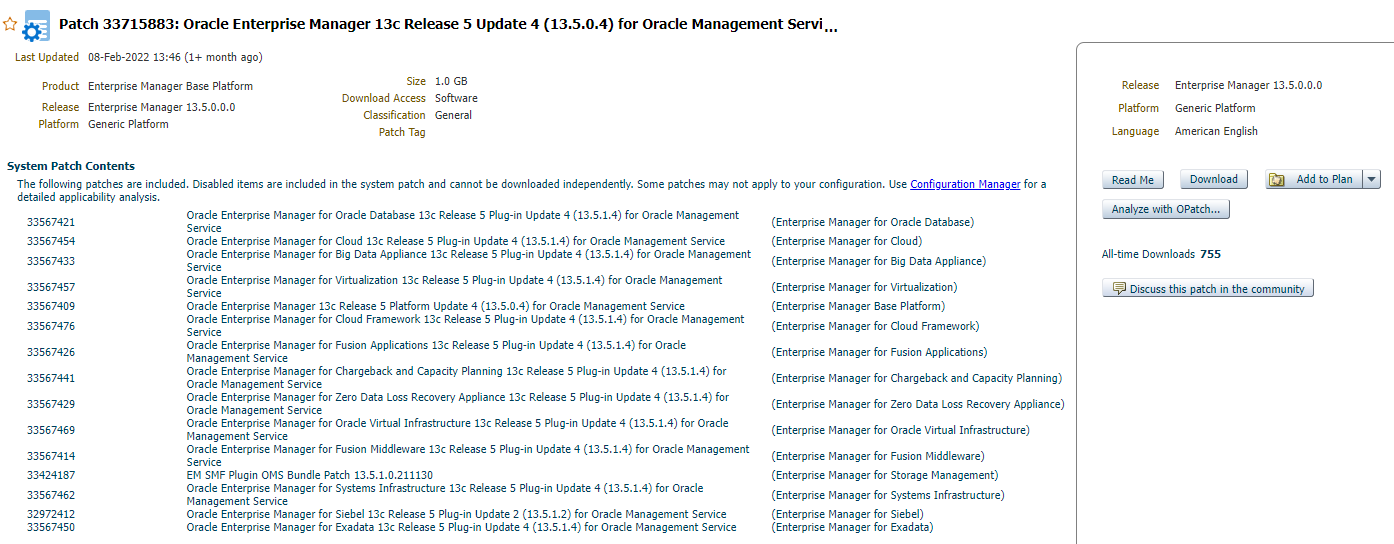The height and width of the screenshot is (544, 1394).
Task: Download the patch
Action: (1214, 180)
